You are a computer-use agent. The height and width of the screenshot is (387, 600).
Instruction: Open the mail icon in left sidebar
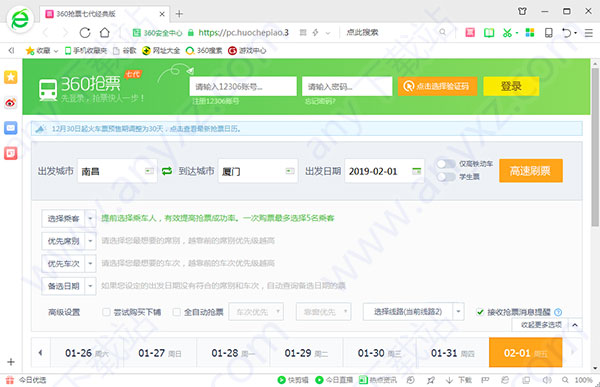(11, 128)
